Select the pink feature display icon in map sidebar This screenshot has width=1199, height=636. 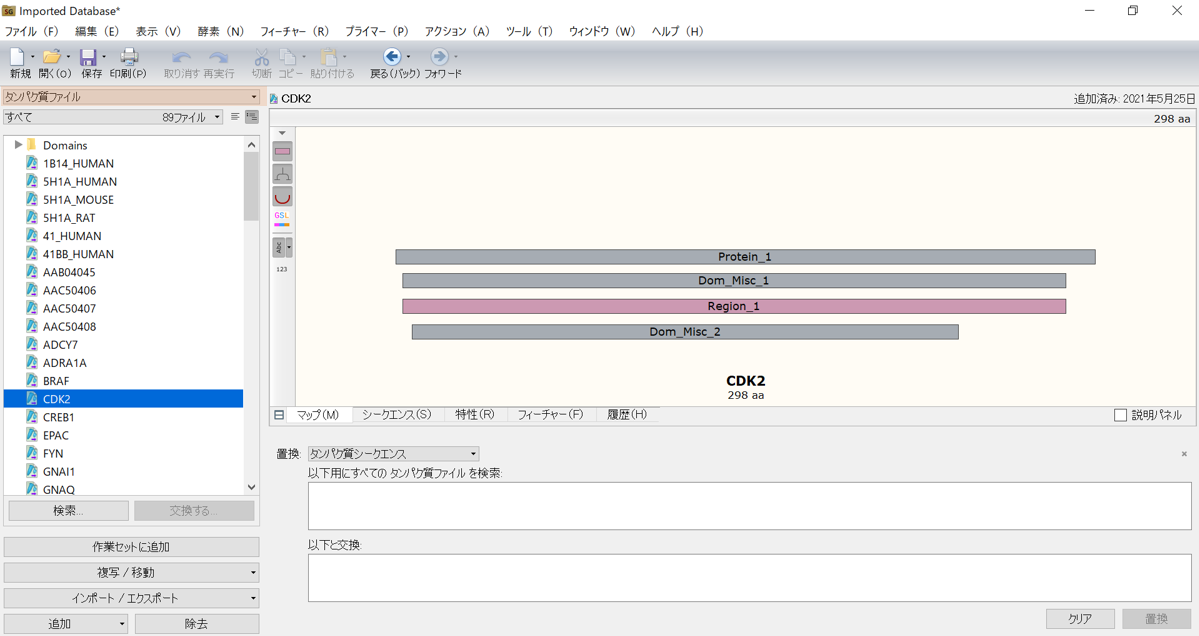point(282,150)
